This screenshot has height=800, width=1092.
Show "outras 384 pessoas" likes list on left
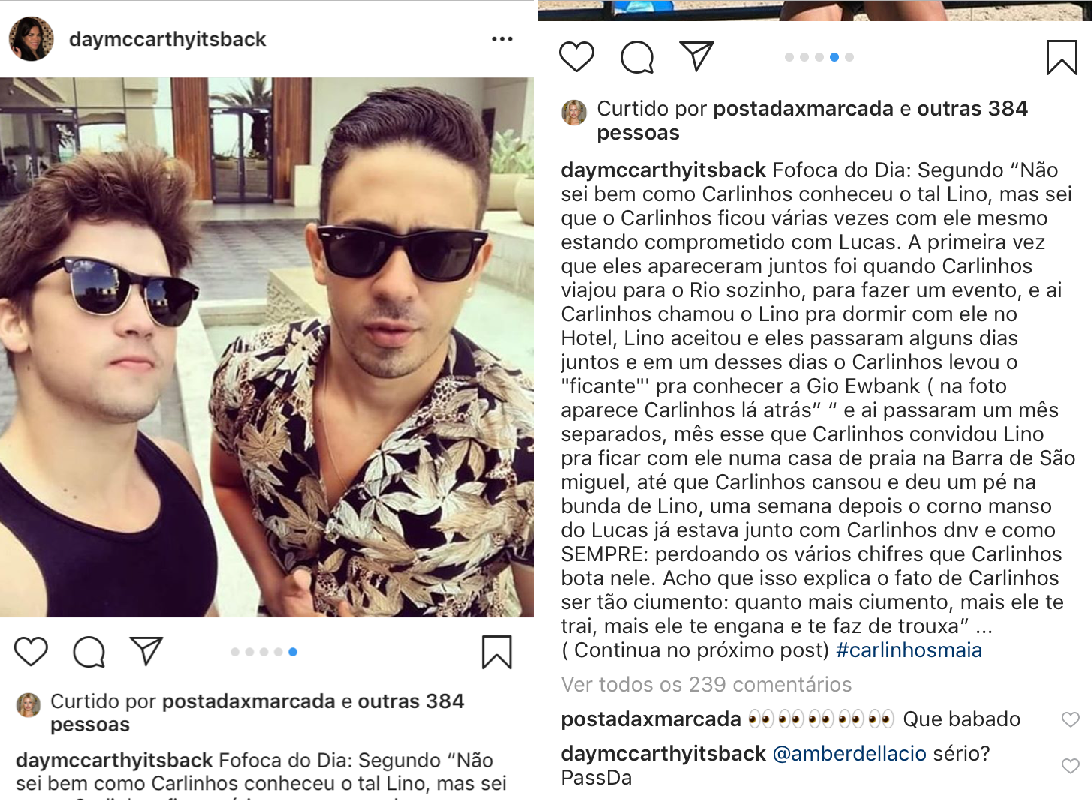click(x=257, y=712)
